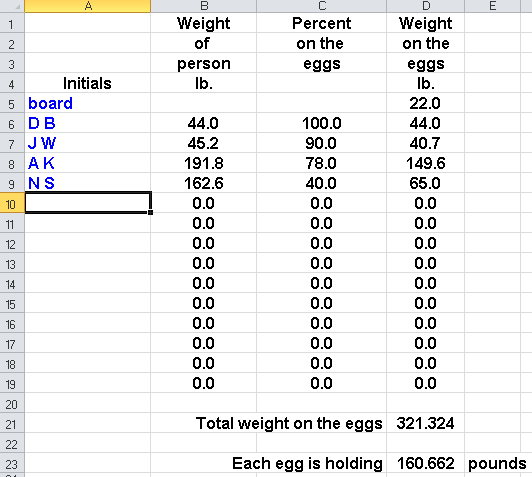
Task: Select the cell showing 160.662
Action: pyautogui.click(x=425, y=463)
